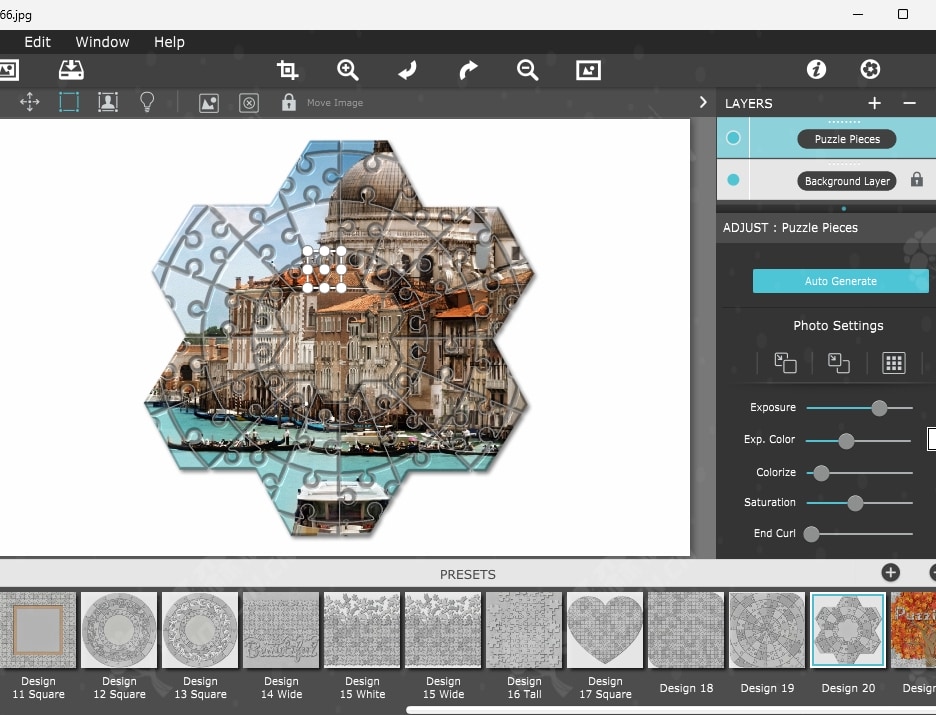Click the save to drive icon
The width and height of the screenshot is (936, 715).
coord(71,70)
